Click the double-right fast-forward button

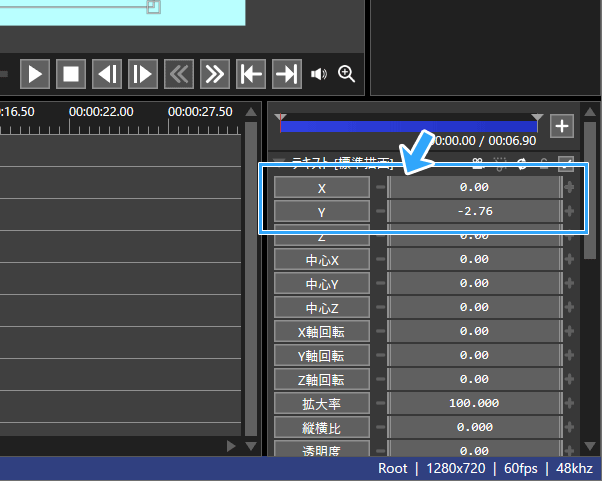pos(215,74)
